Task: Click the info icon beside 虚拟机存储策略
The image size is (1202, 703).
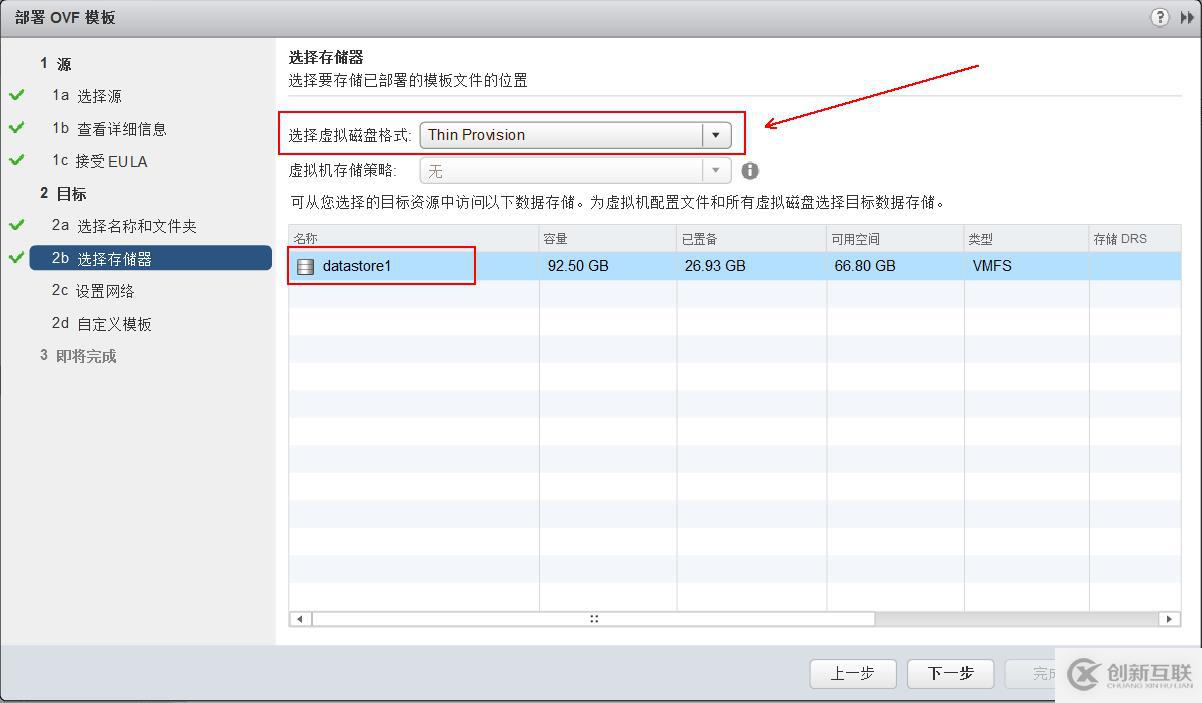Action: (x=750, y=170)
